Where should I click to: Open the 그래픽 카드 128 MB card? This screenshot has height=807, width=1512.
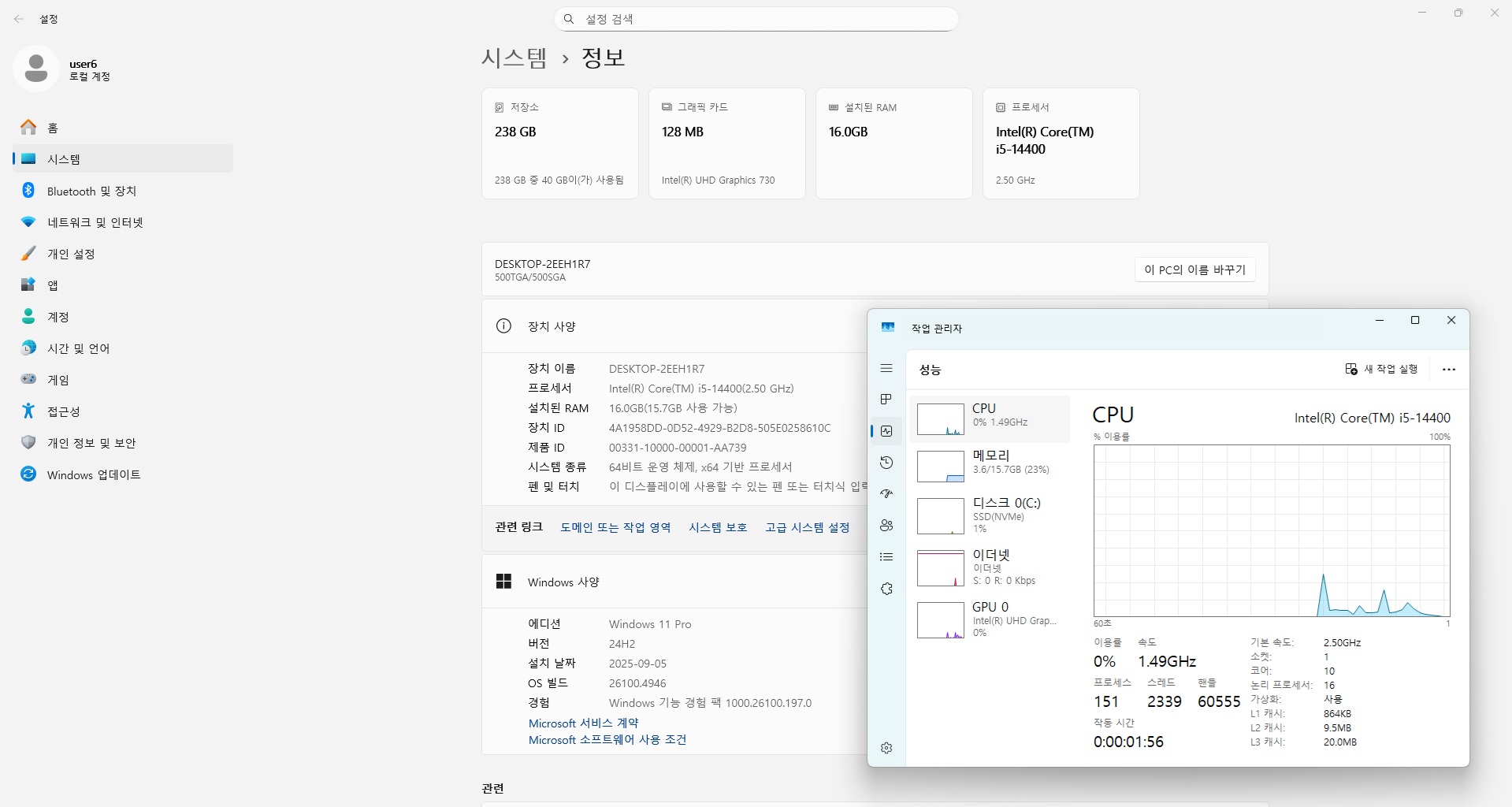(727, 143)
